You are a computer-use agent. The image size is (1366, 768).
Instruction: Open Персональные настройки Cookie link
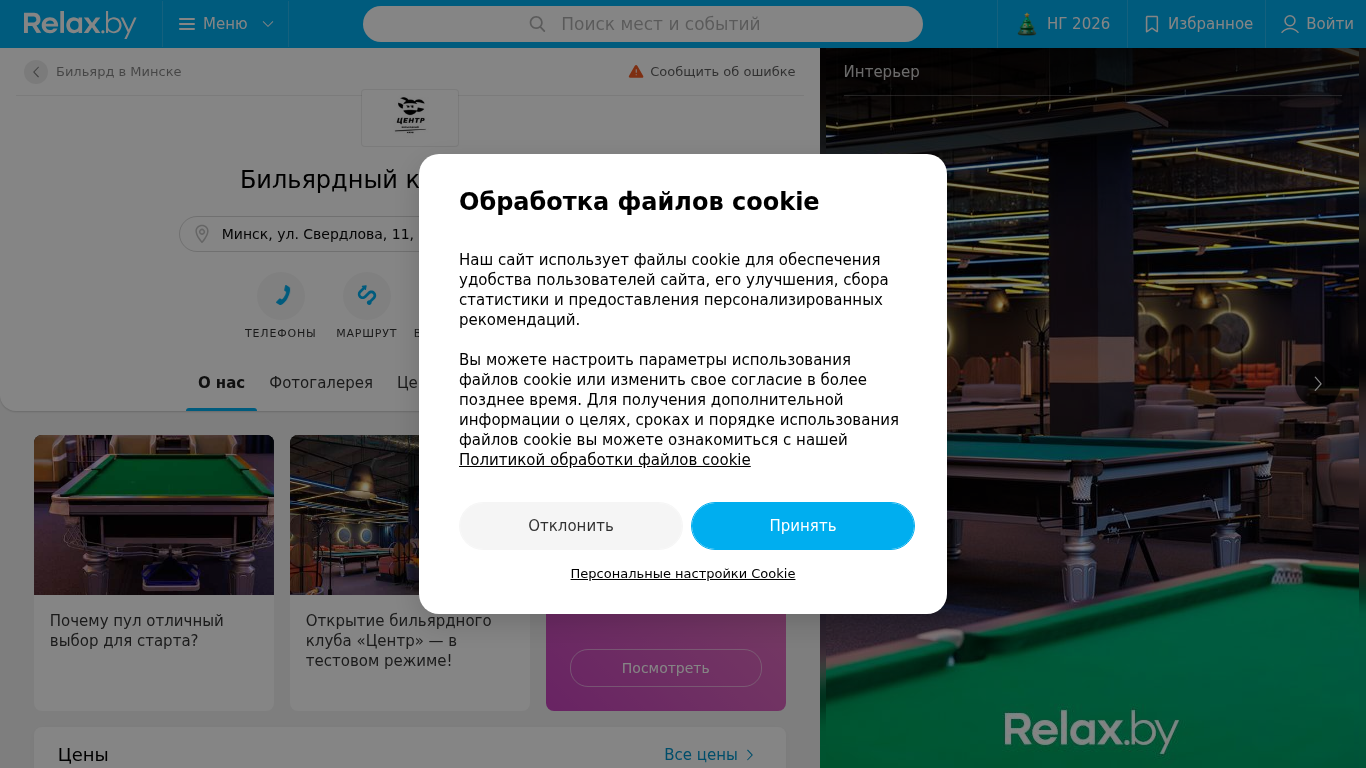click(683, 574)
